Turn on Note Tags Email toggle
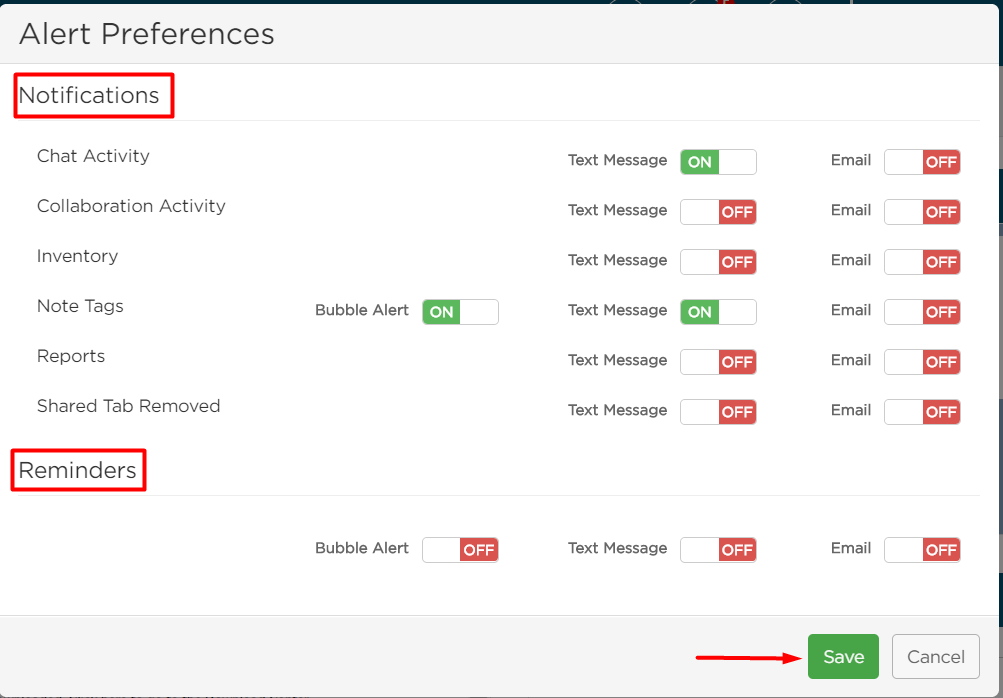The image size is (1003, 698). [x=922, y=312]
